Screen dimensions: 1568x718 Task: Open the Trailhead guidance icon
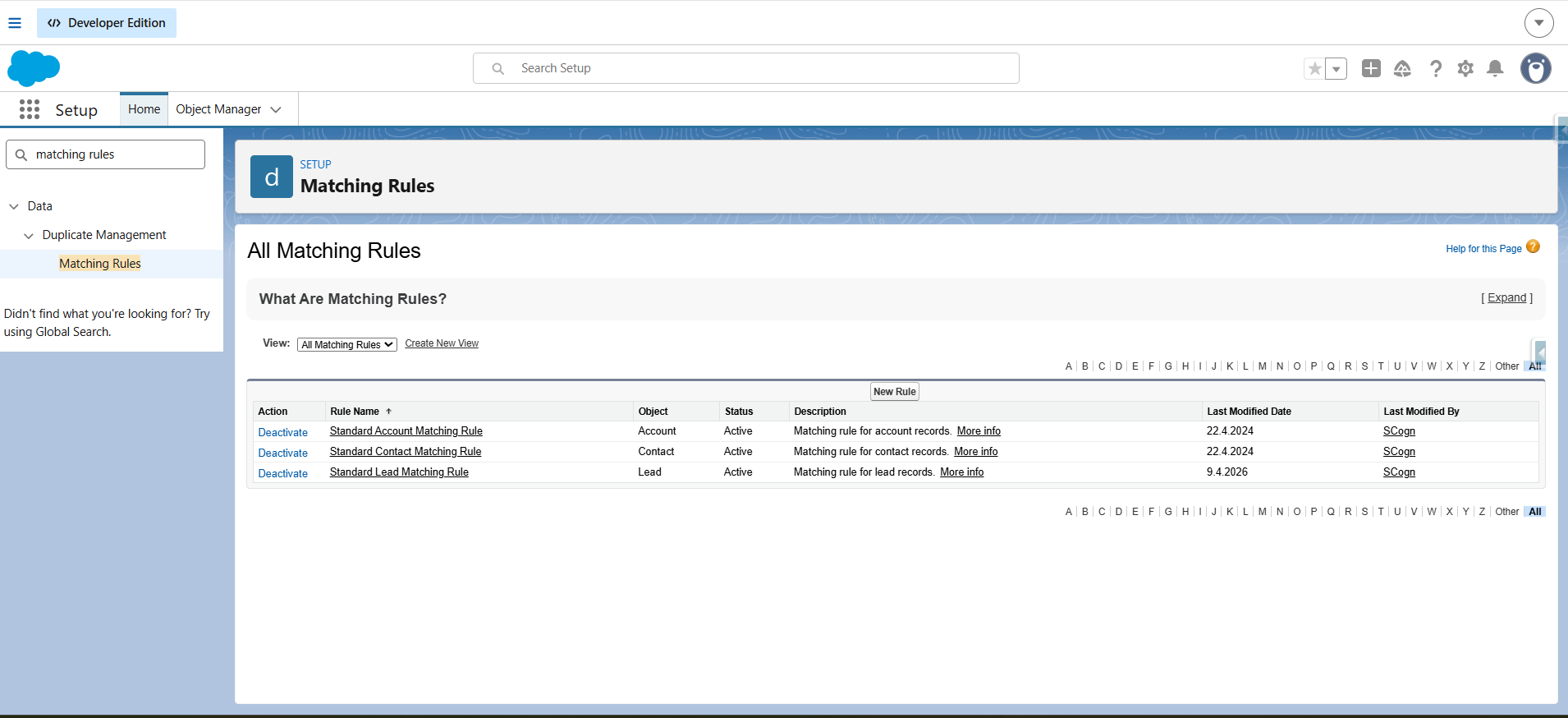pos(1402,69)
